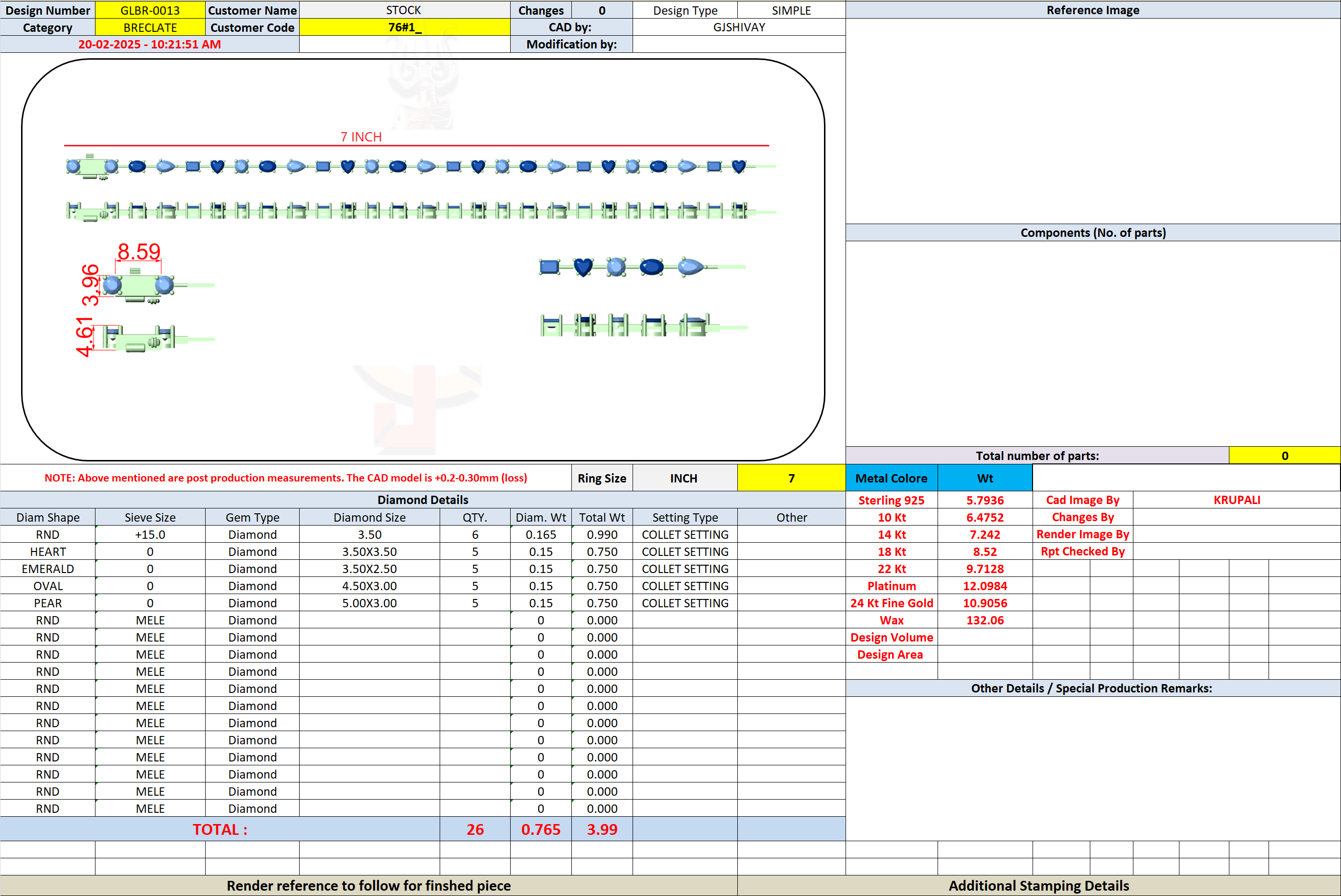Click the Rpt Checked By label
The image size is (1341, 896).
pos(1082,551)
